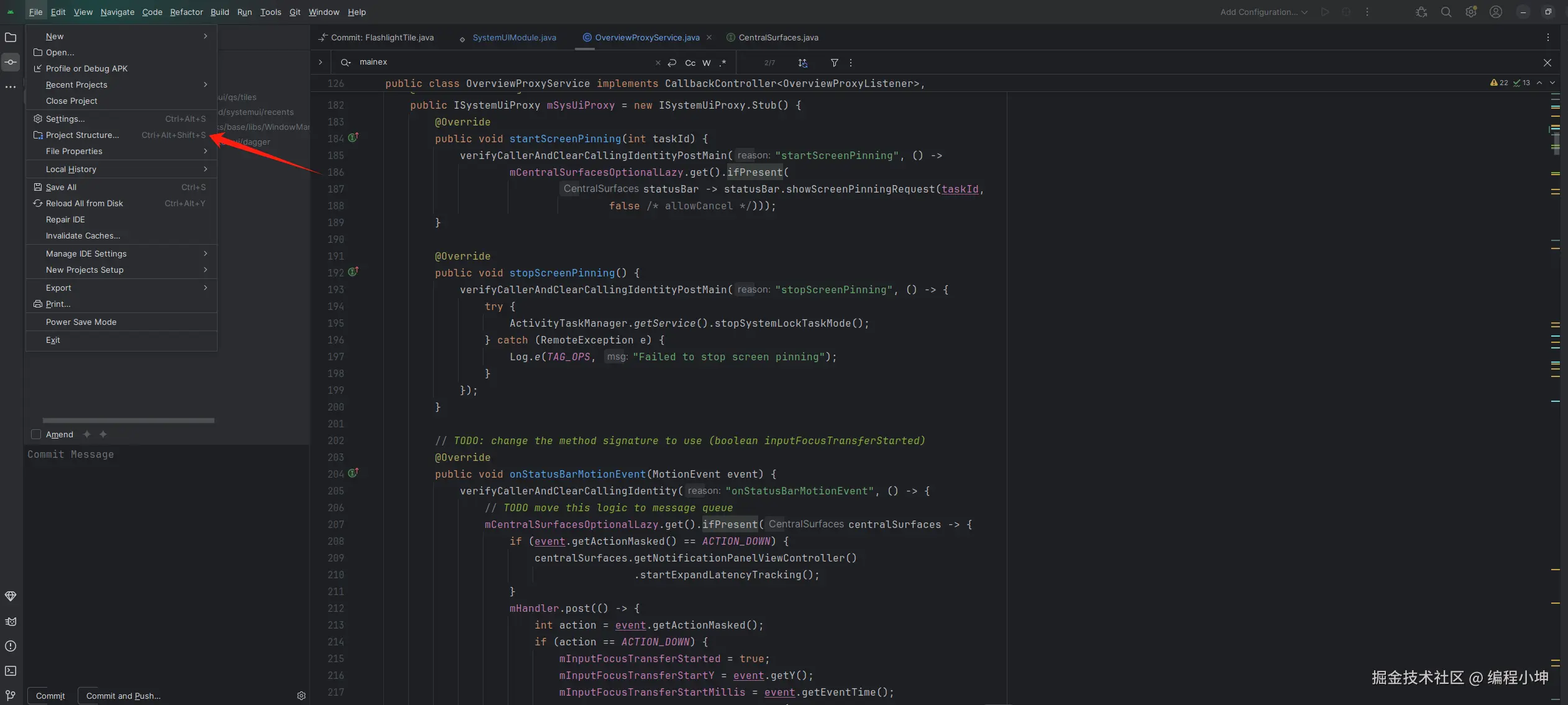Select Project Structure menu entry
This screenshot has height=705, width=1568.
coord(82,135)
